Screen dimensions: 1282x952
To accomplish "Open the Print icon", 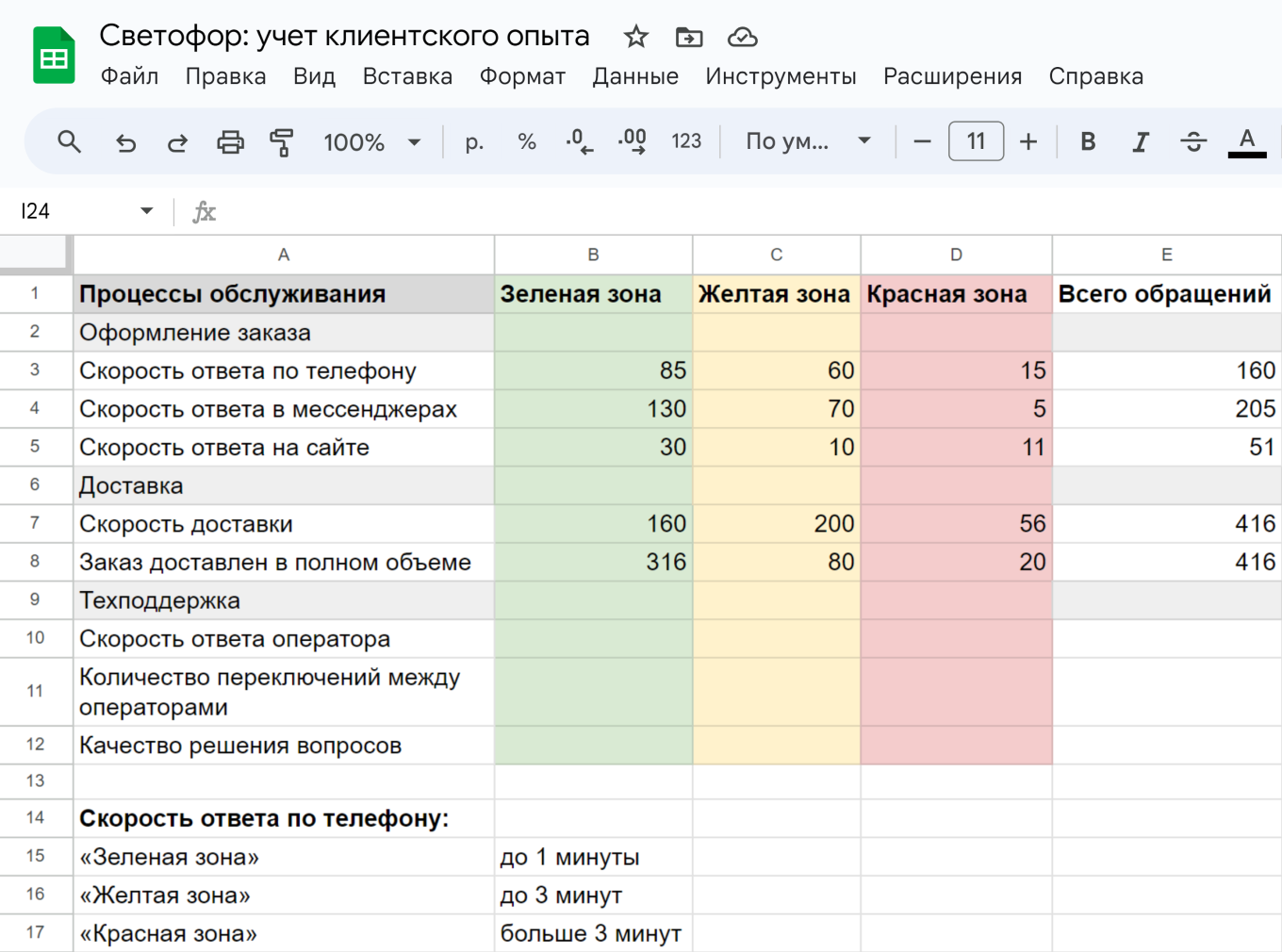I will point(230,141).
